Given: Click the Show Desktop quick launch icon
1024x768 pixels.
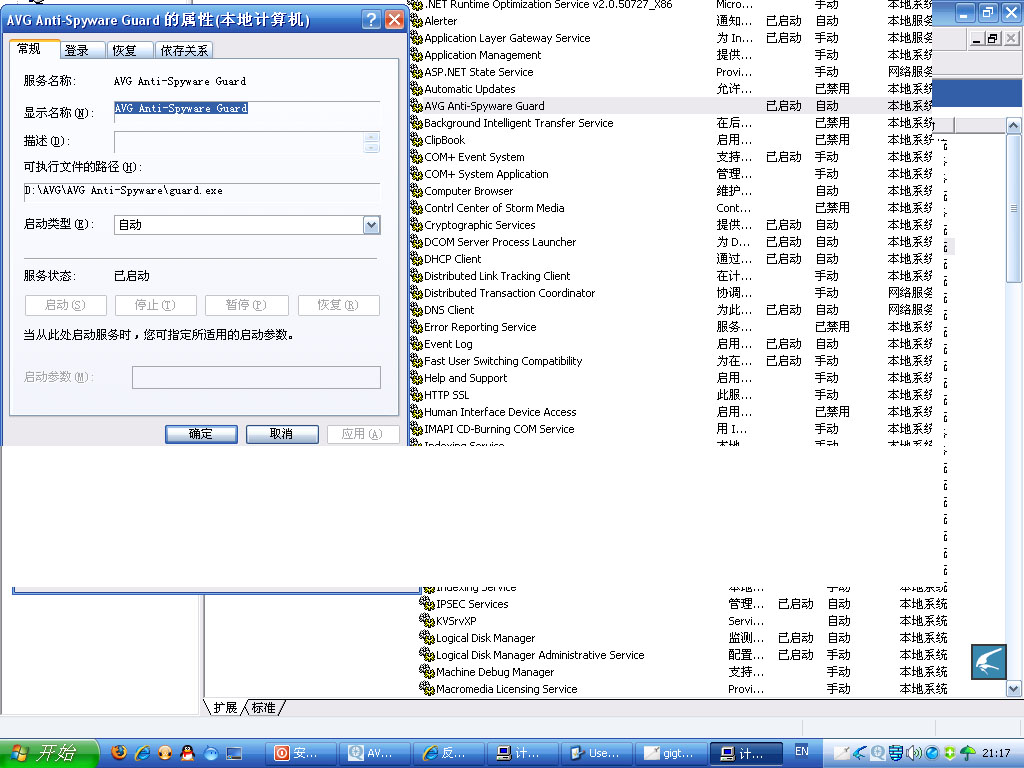Looking at the screenshot, I should (234, 754).
